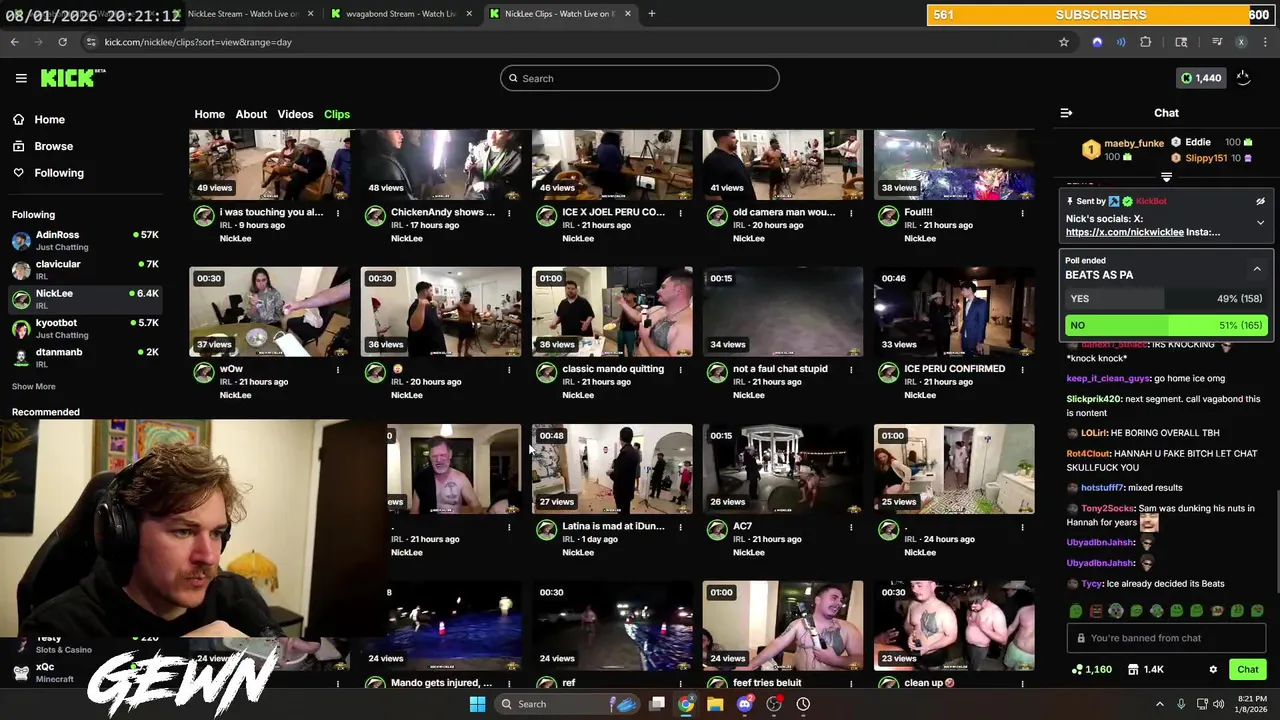Open the shop icon showing 1.4K
Image resolution: width=1280 pixels, height=720 pixels.
1146,669
